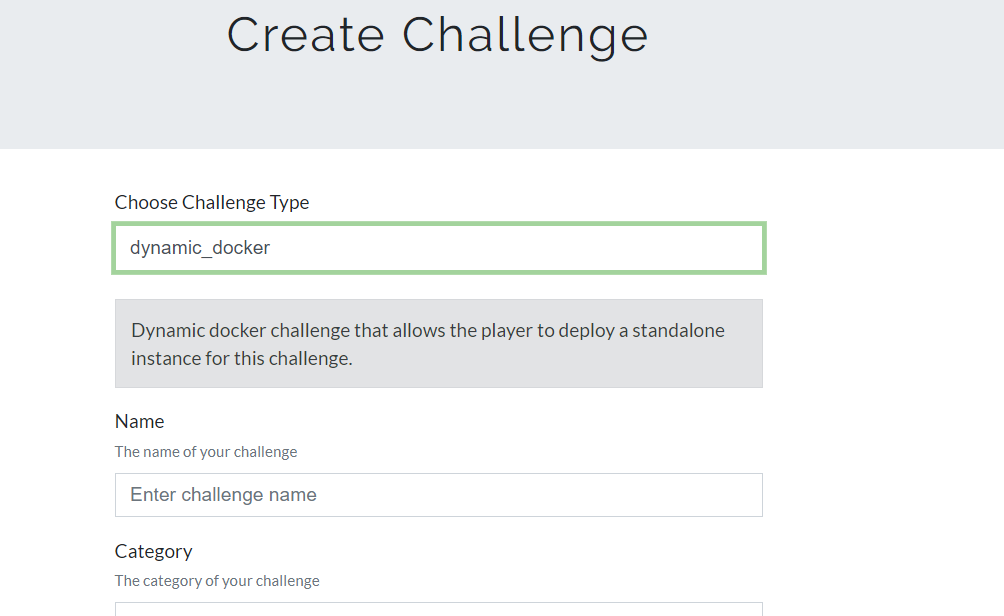Click the dynamic docker description box
Viewport: 1004px width, 616px height.
point(439,343)
